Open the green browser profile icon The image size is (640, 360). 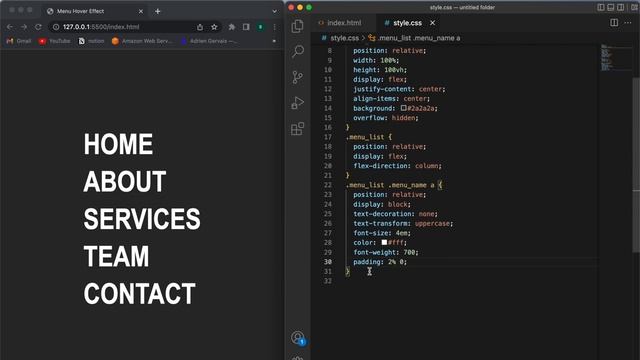click(x=260, y=27)
